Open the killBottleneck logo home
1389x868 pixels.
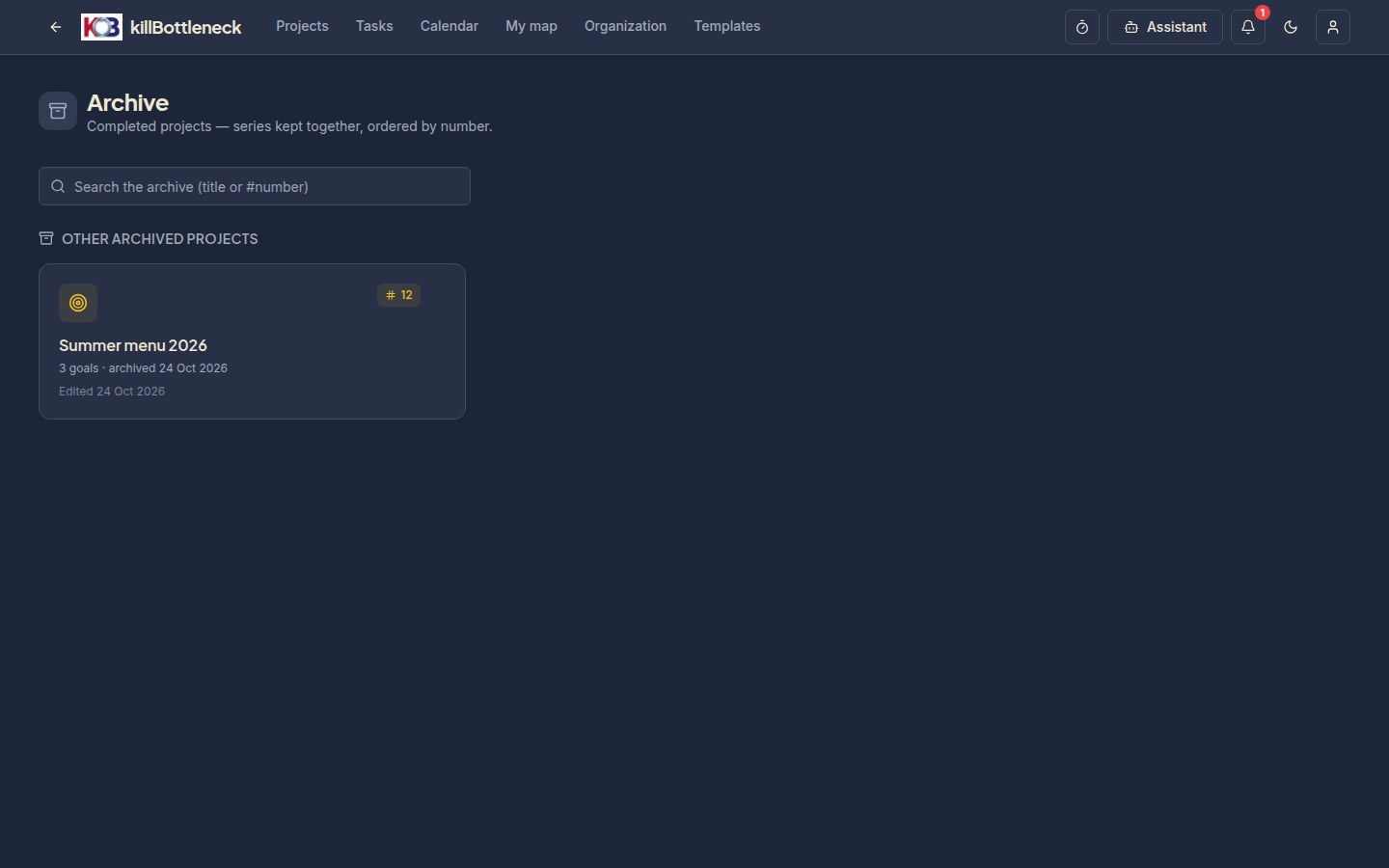coord(161,27)
